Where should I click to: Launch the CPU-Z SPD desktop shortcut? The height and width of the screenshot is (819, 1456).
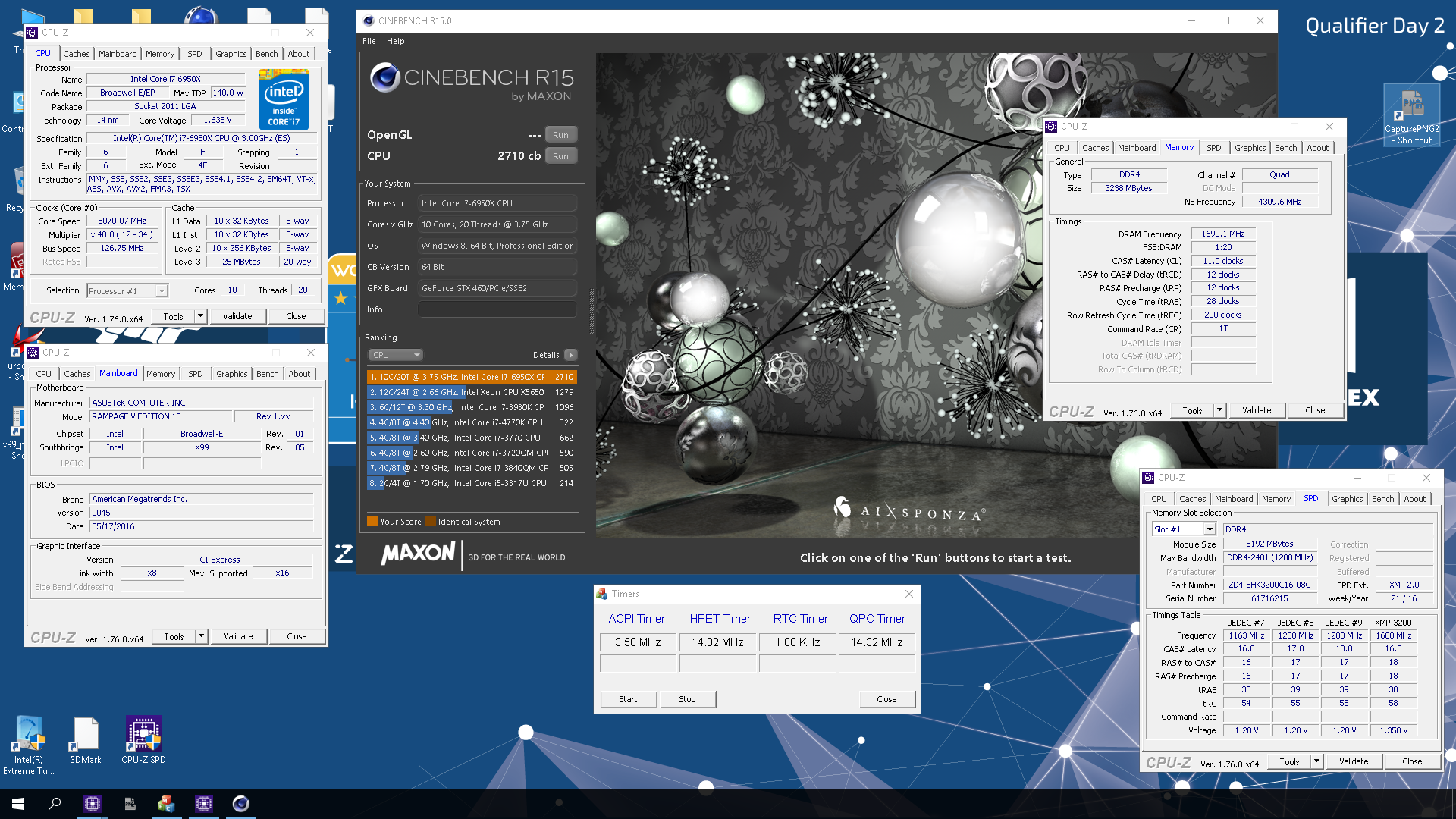tap(143, 740)
